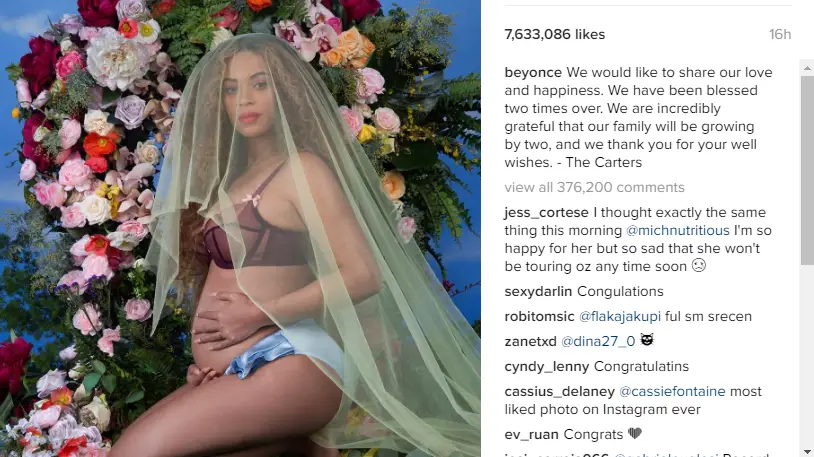Image resolution: width=814 pixels, height=457 pixels.
Task: Click the comments scrollbar down arrow
Action: pos(807,451)
